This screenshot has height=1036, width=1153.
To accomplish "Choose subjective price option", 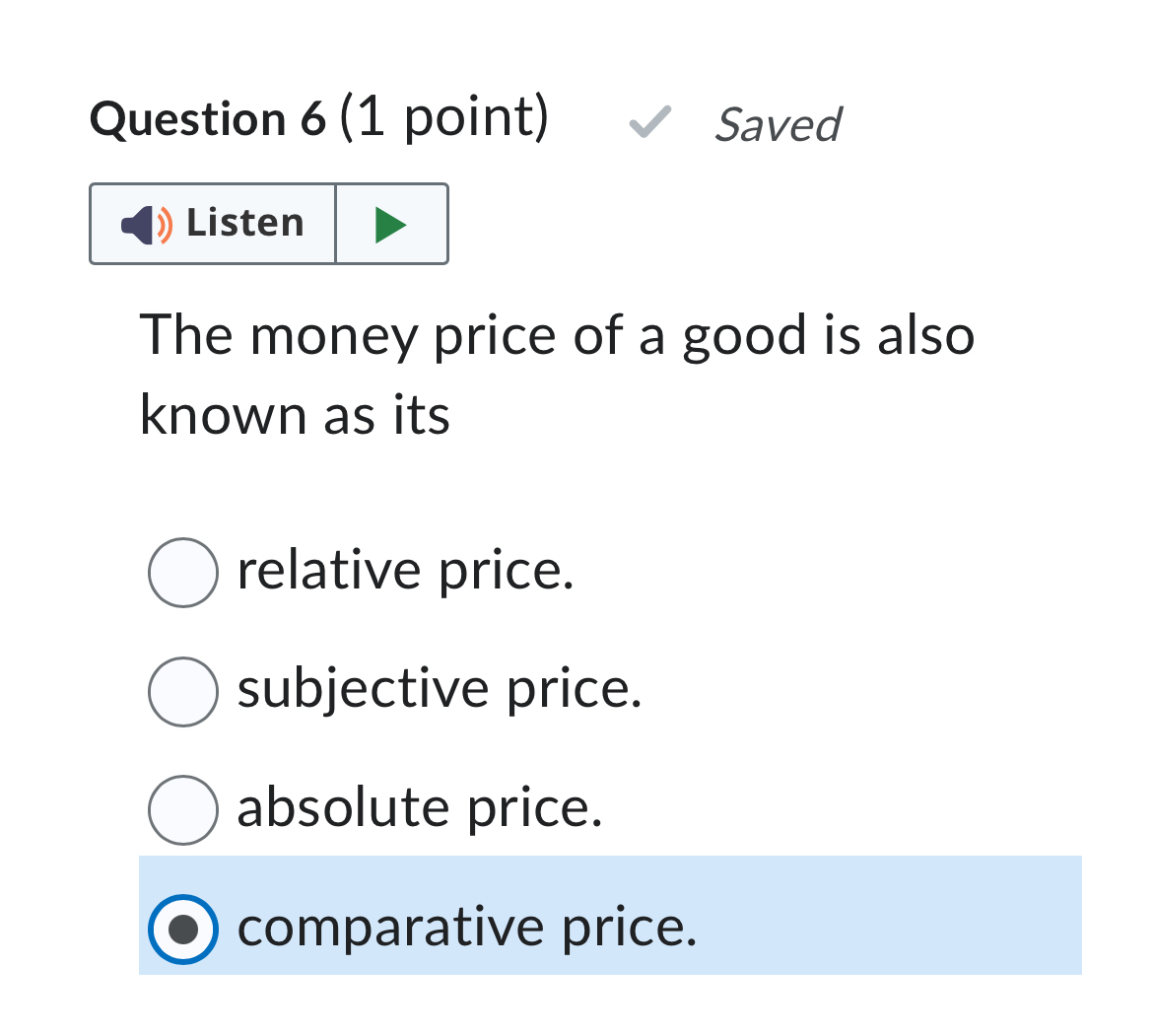I will tap(183, 691).
